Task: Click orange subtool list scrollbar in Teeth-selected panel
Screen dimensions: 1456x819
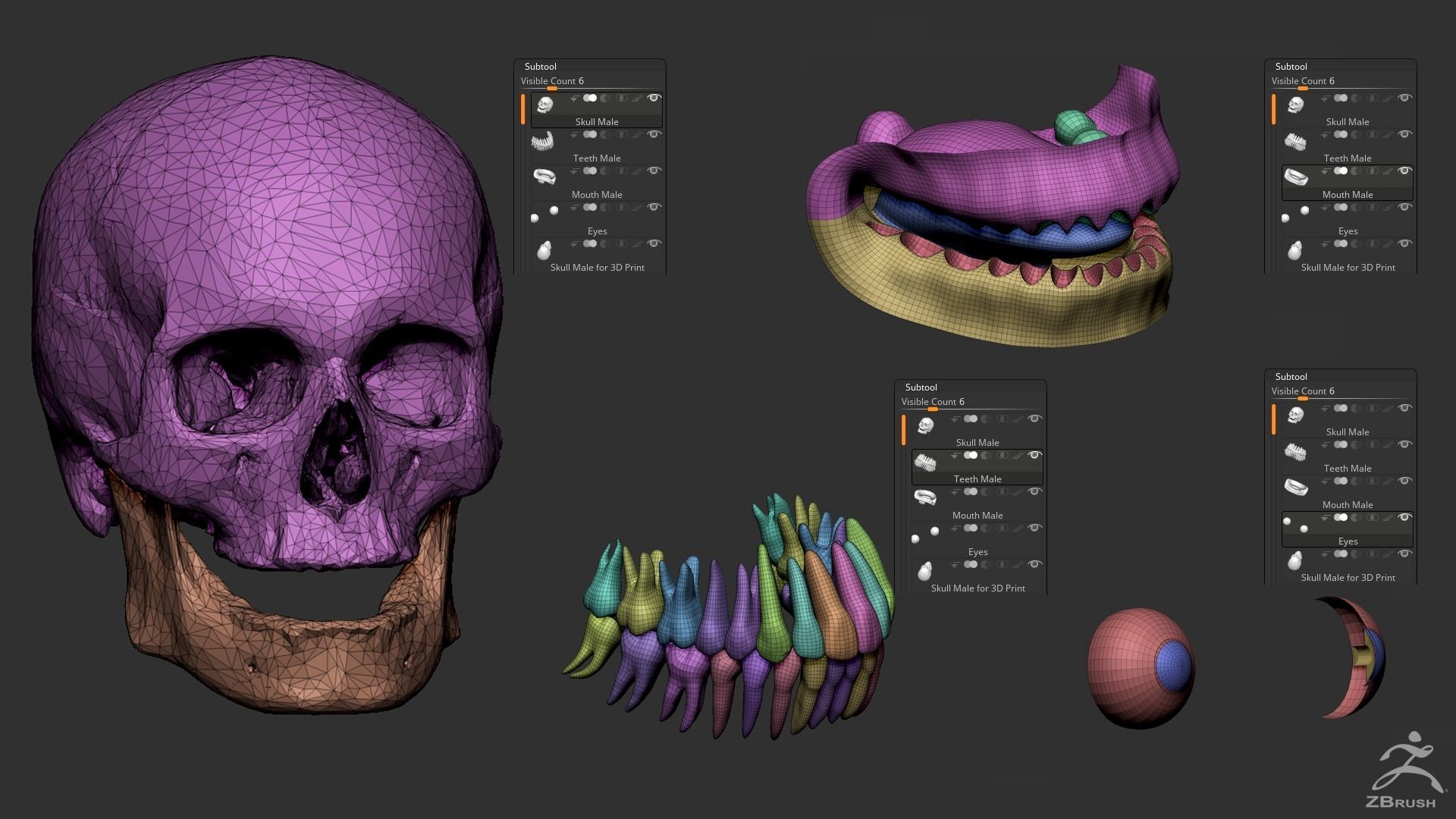Action: [903, 430]
